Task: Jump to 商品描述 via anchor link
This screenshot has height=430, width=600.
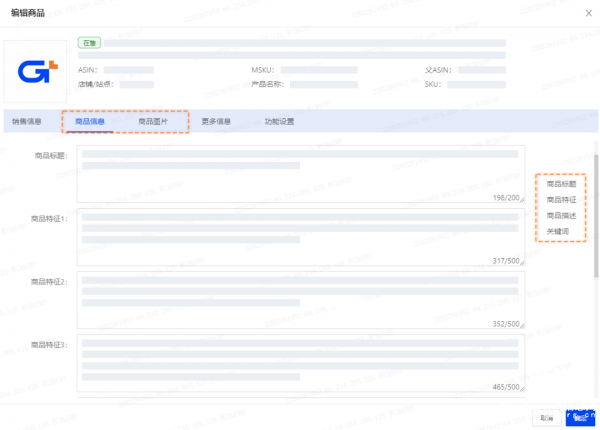Action: tap(561, 215)
